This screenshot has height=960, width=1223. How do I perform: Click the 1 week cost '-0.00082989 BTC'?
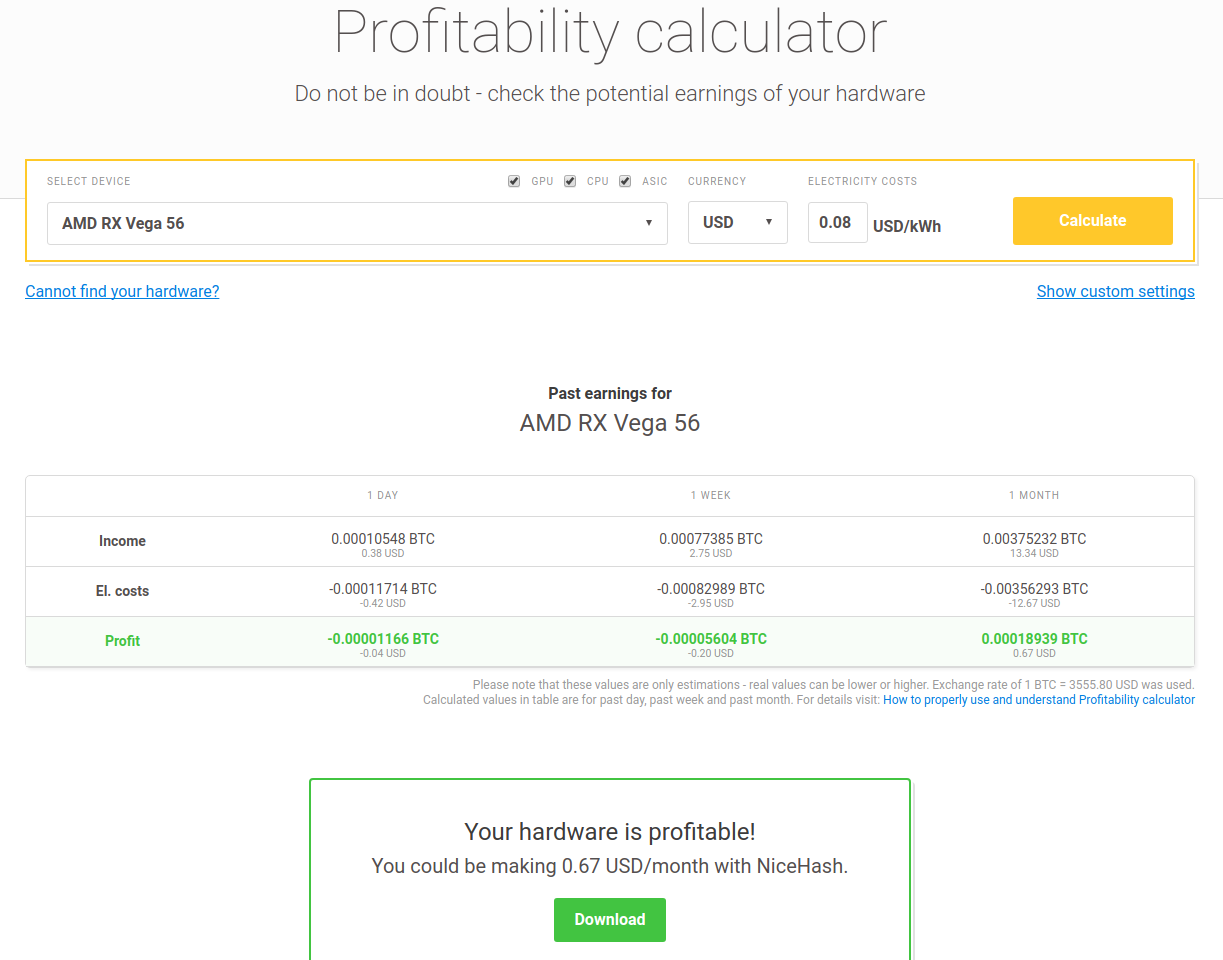[x=711, y=588]
